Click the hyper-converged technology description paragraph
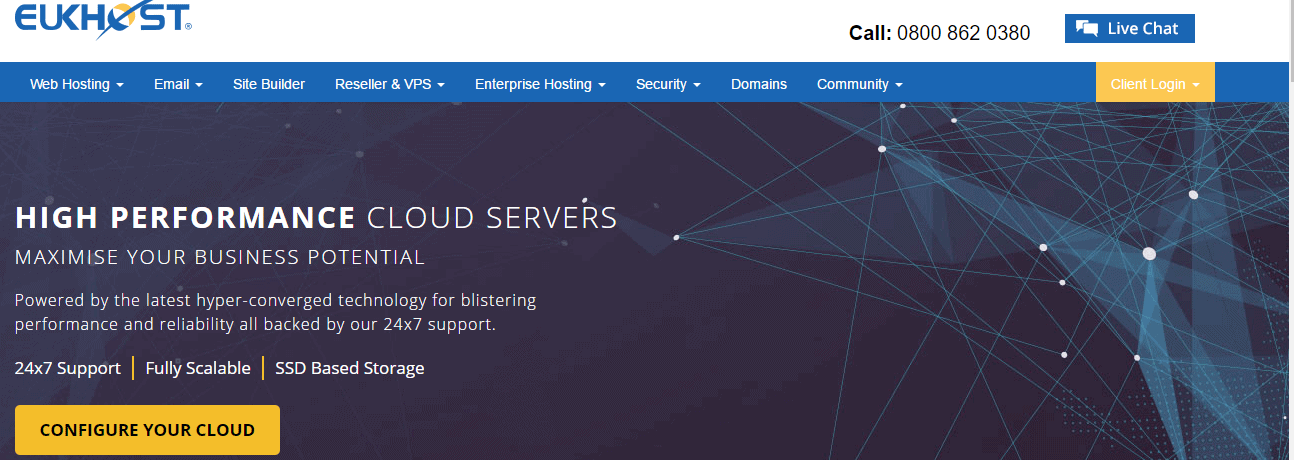The image size is (1294, 460). tap(275, 312)
